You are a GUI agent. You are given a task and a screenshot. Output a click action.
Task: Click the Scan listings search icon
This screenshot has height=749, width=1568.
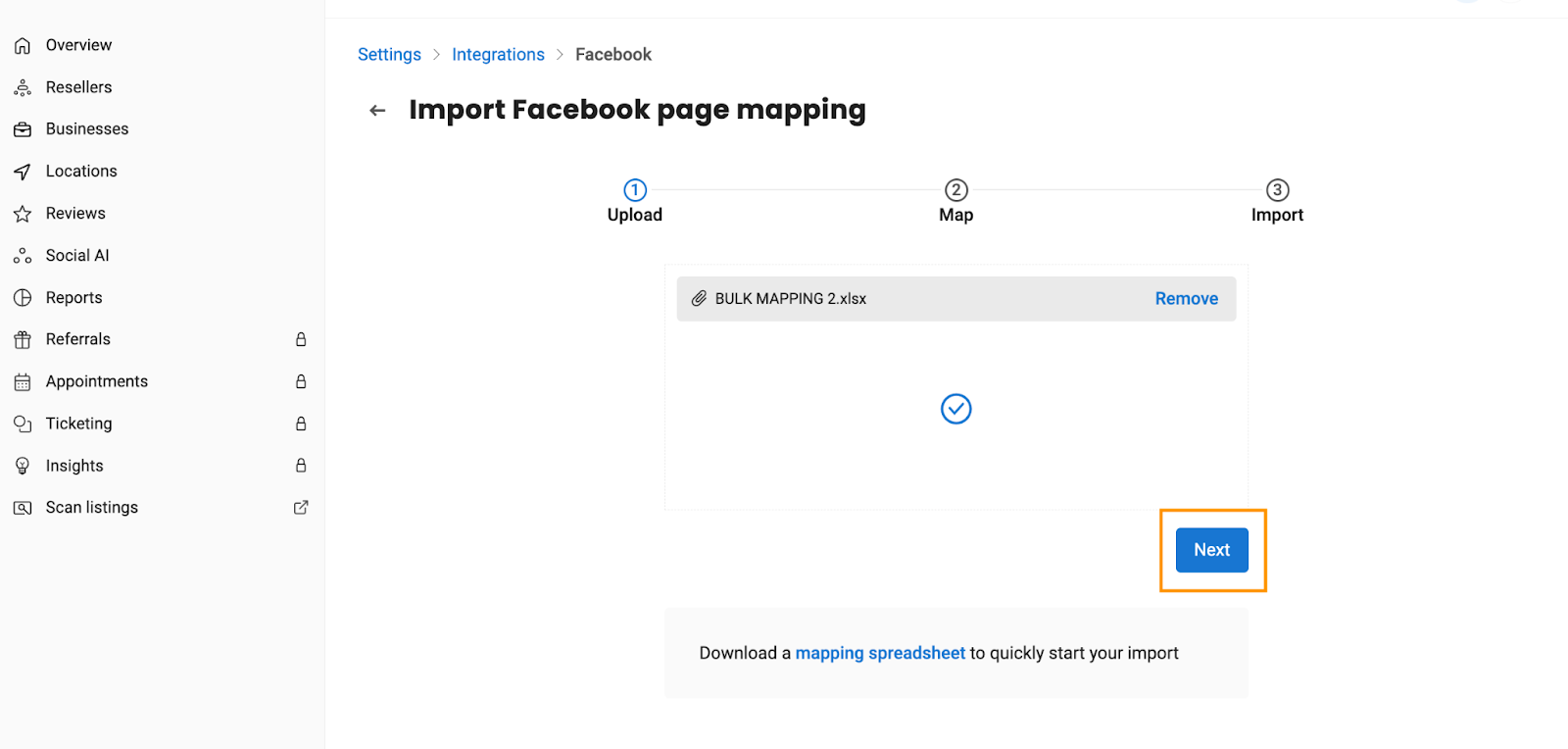(x=23, y=508)
